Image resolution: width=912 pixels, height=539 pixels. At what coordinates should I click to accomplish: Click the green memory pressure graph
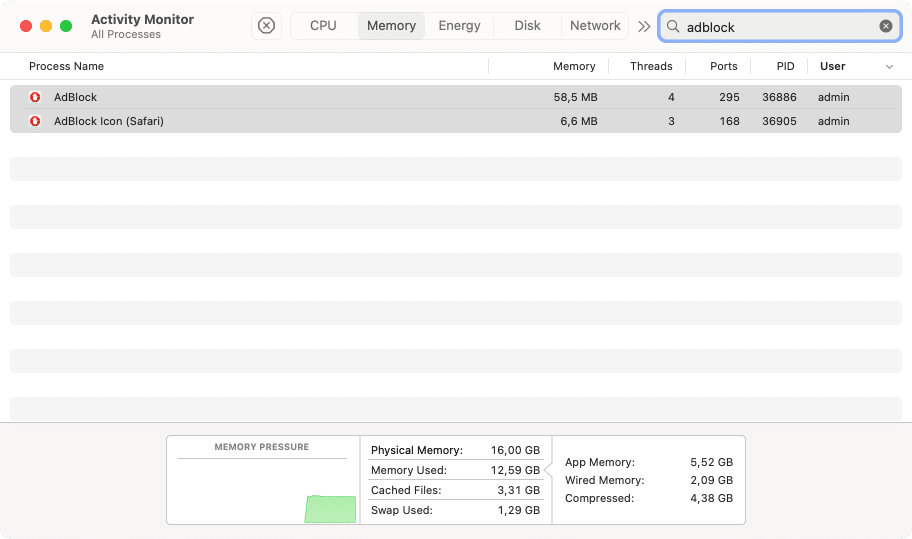[330, 509]
